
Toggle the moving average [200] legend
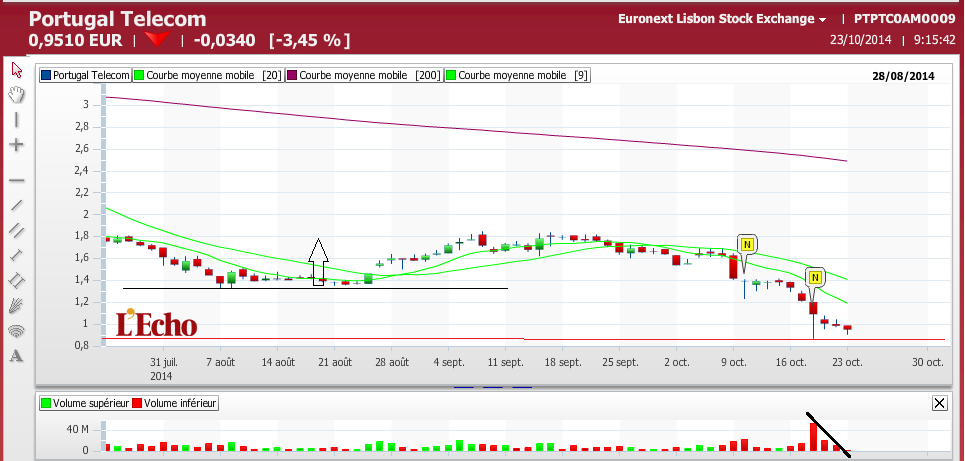pyautogui.click(x=365, y=76)
